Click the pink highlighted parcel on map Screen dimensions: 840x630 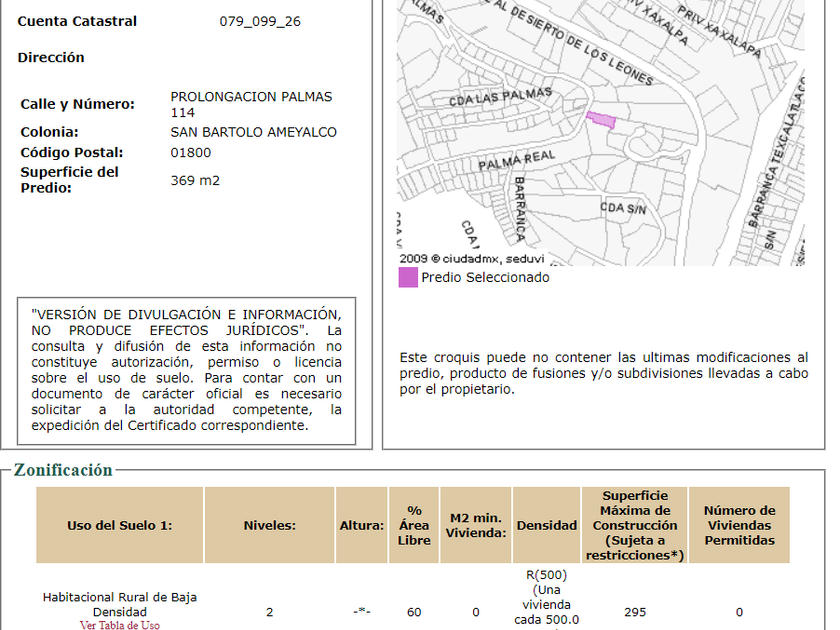click(601, 120)
